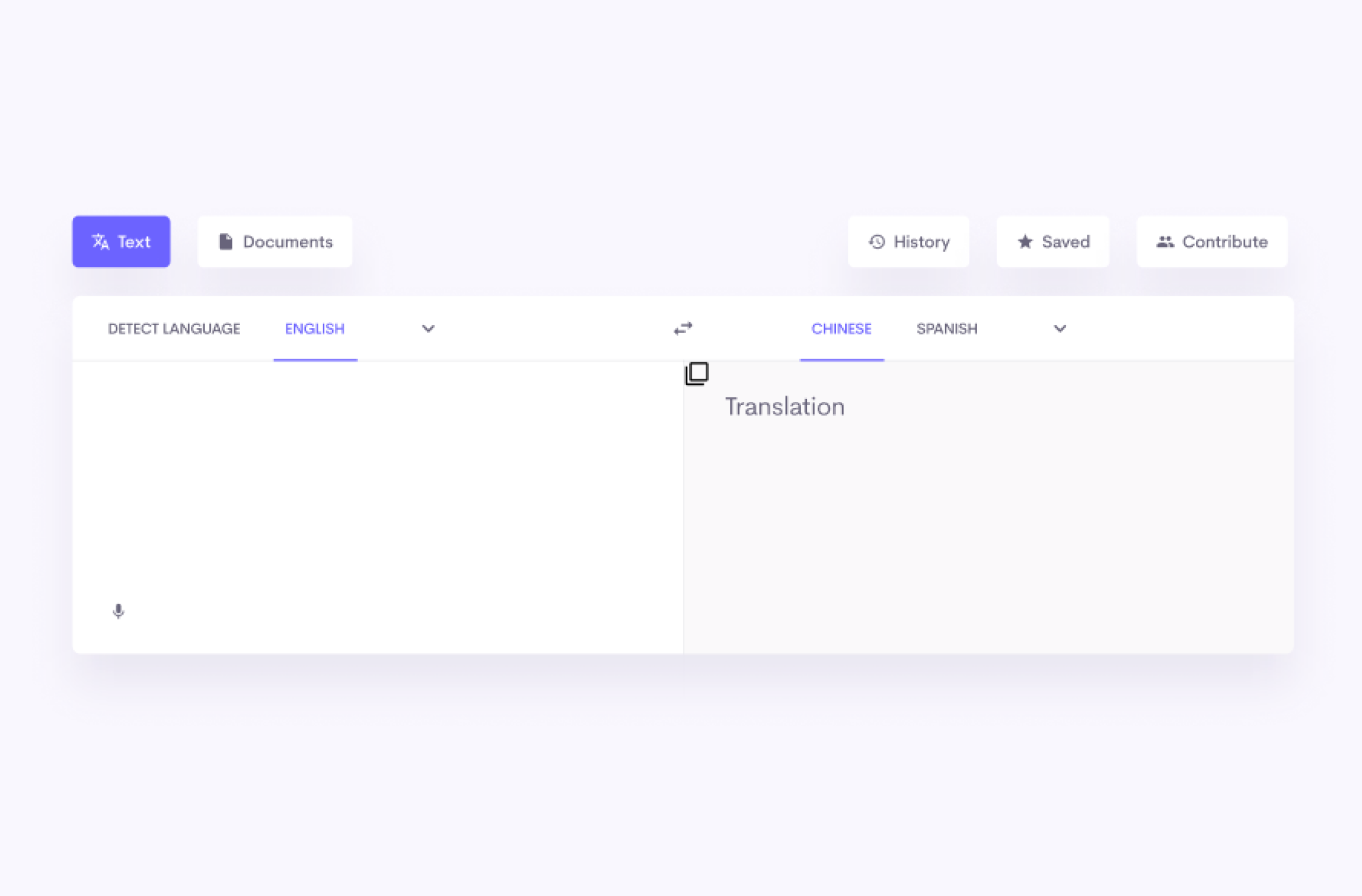The image size is (1362, 896).
Task: Expand the source language dropdown
Action: coord(426,328)
